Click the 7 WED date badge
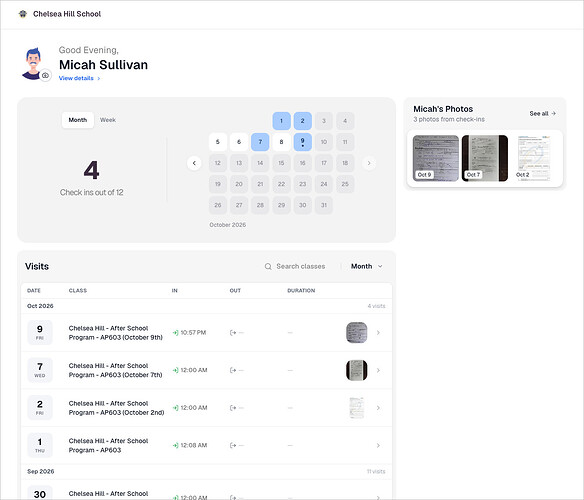The height and width of the screenshot is (500, 584). pos(40,370)
